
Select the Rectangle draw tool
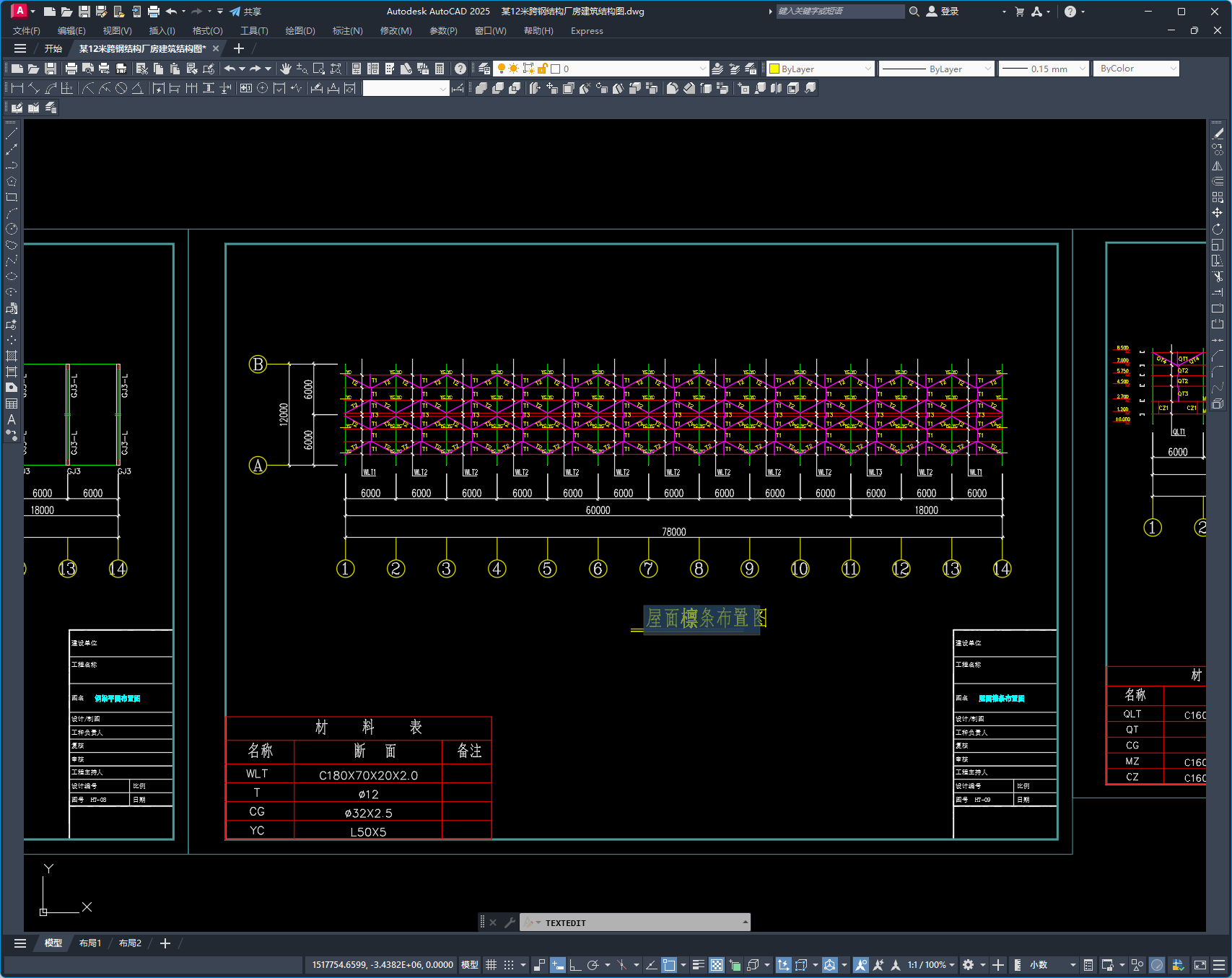point(12,197)
